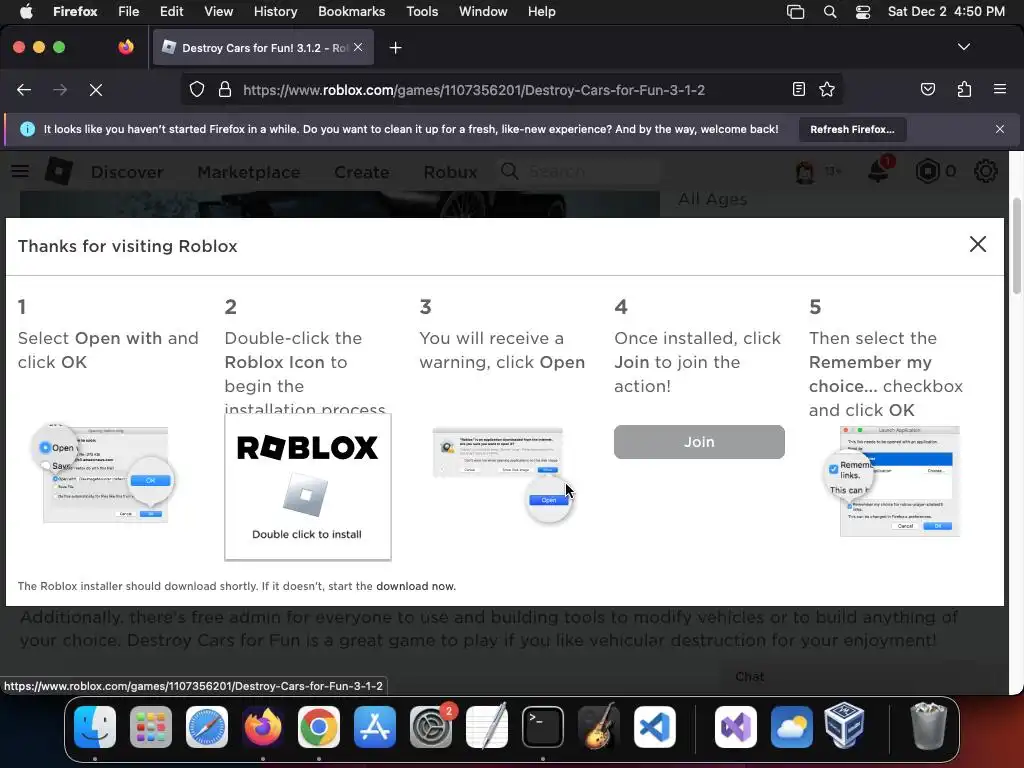Toggle reader view icon in address bar
This screenshot has width=1024, height=768.
pos(798,89)
